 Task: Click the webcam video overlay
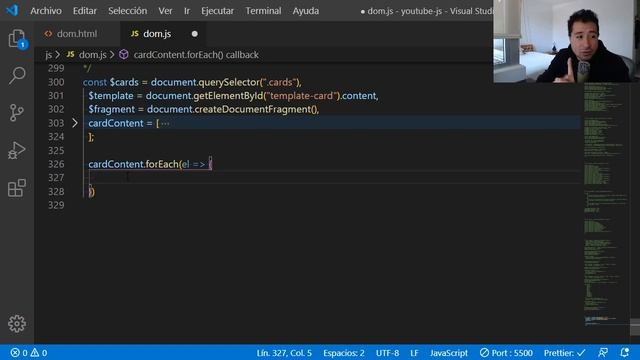[x=567, y=41]
